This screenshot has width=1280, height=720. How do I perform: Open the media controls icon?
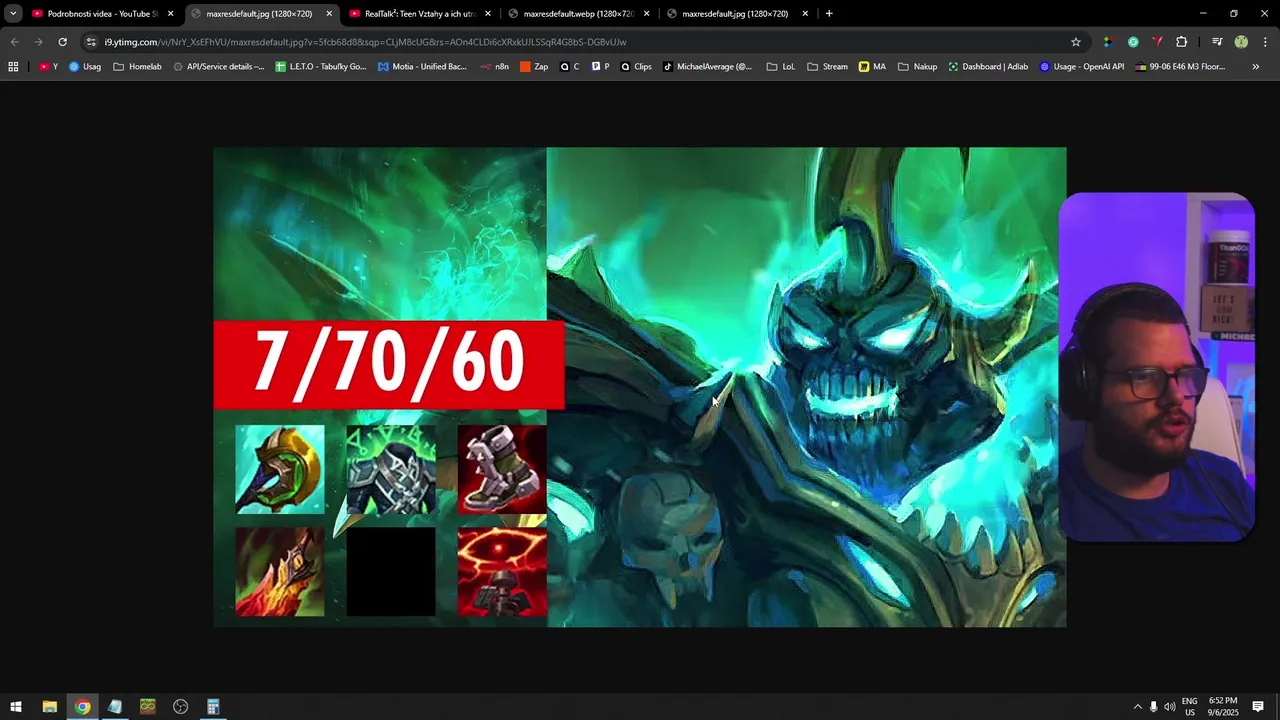1217,42
